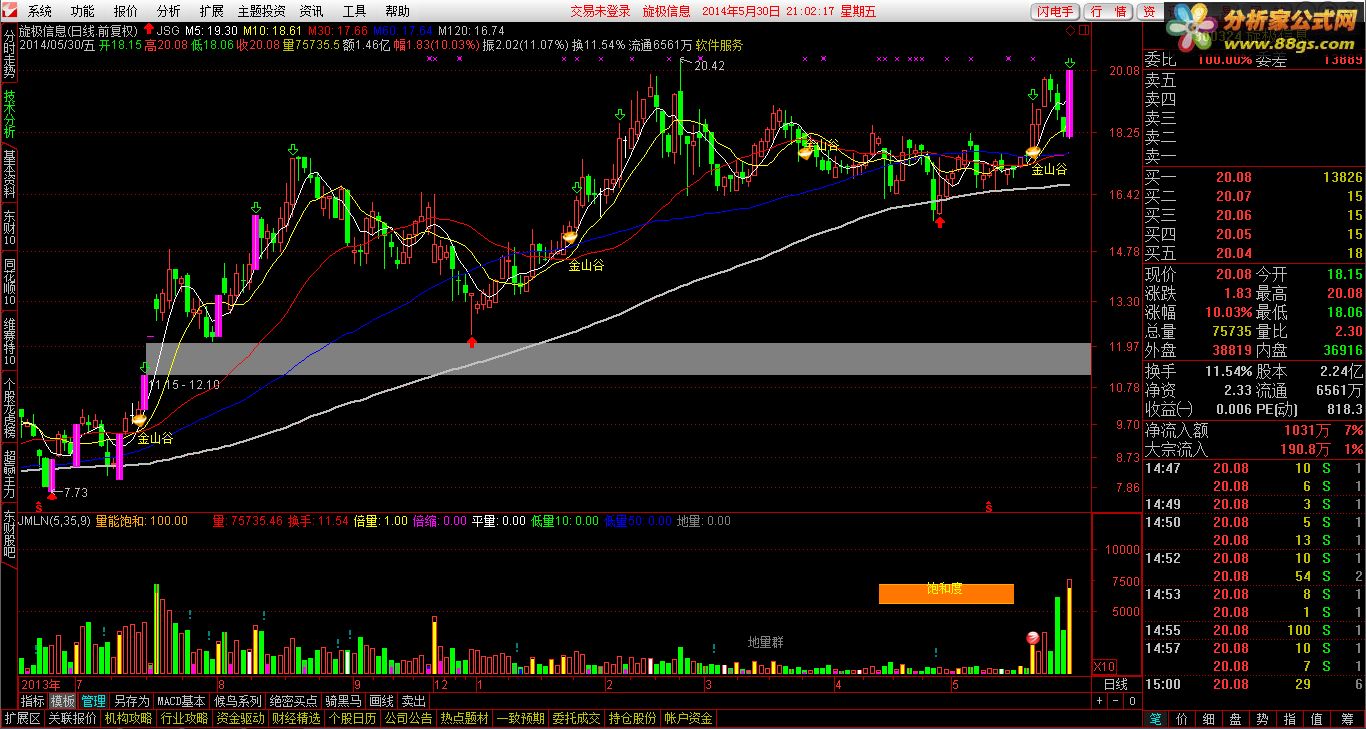The width and height of the screenshot is (1366, 729).
Task: Select the 笔 tab in the quote panel
Action: pyautogui.click(x=1156, y=718)
